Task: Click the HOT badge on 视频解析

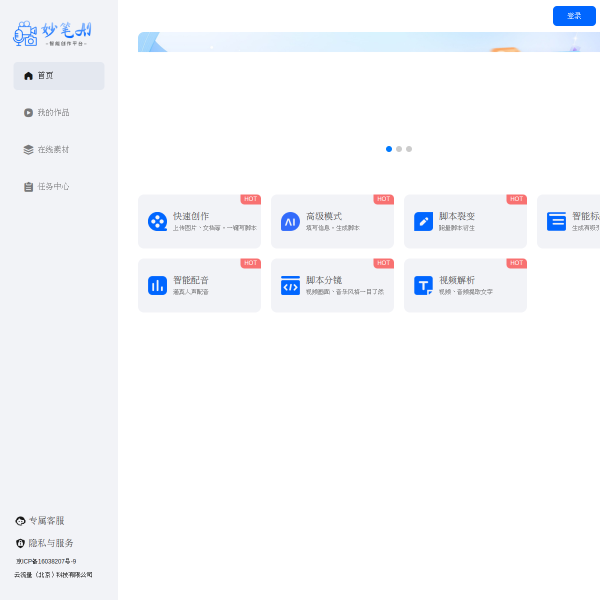Action: (x=516, y=263)
